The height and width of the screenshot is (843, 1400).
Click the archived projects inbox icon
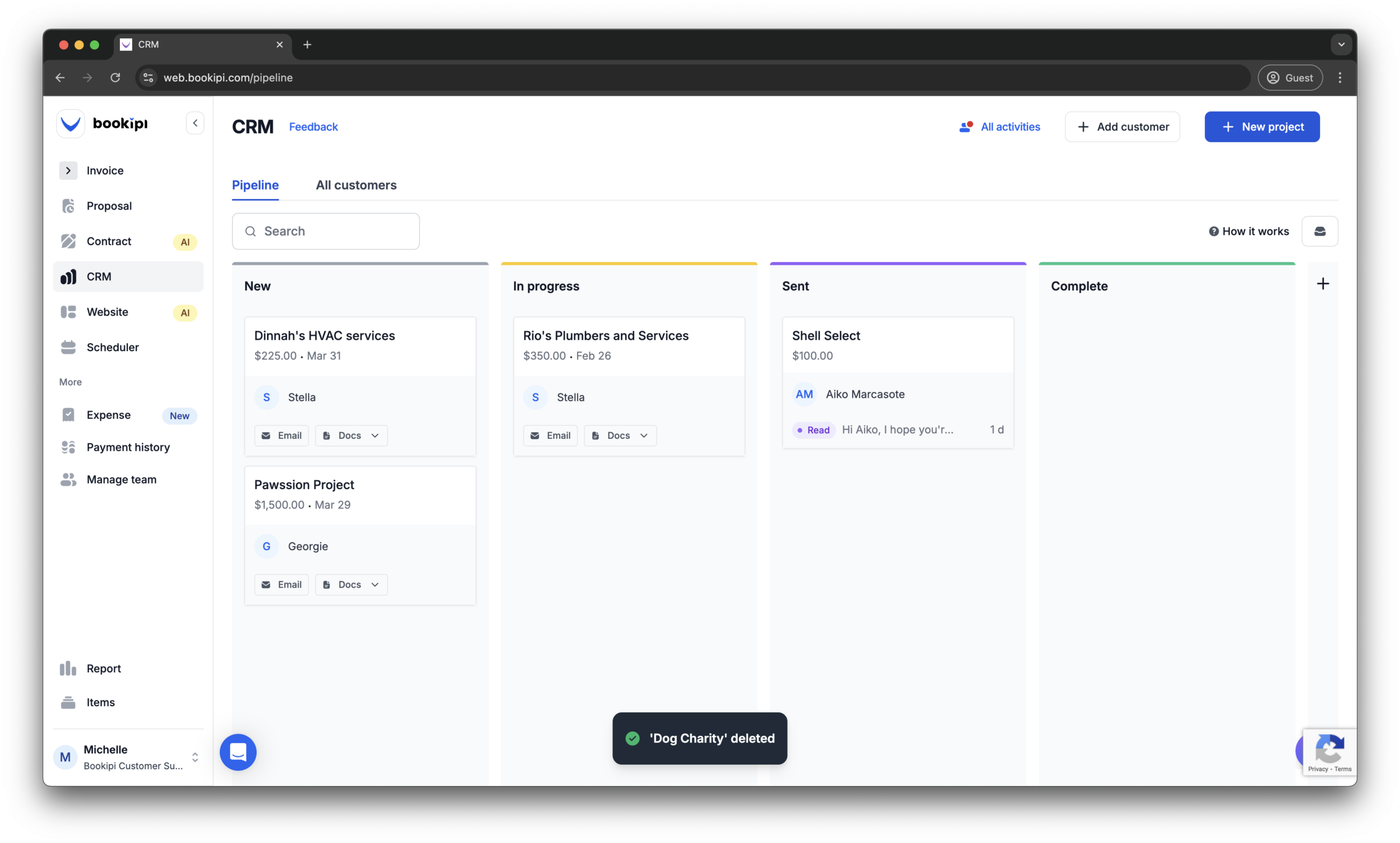point(1320,231)
